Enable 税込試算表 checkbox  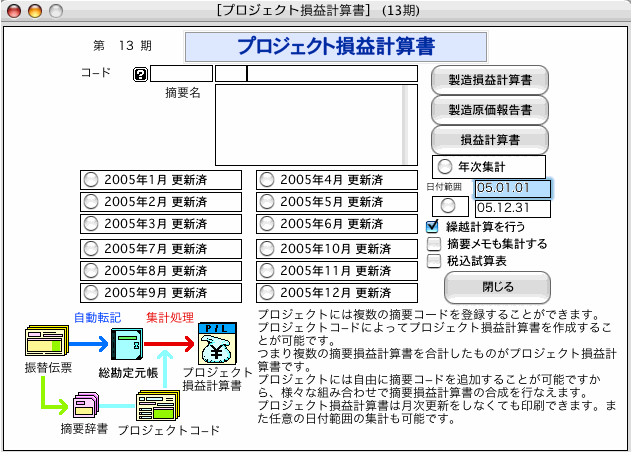(x=433, y=261)
